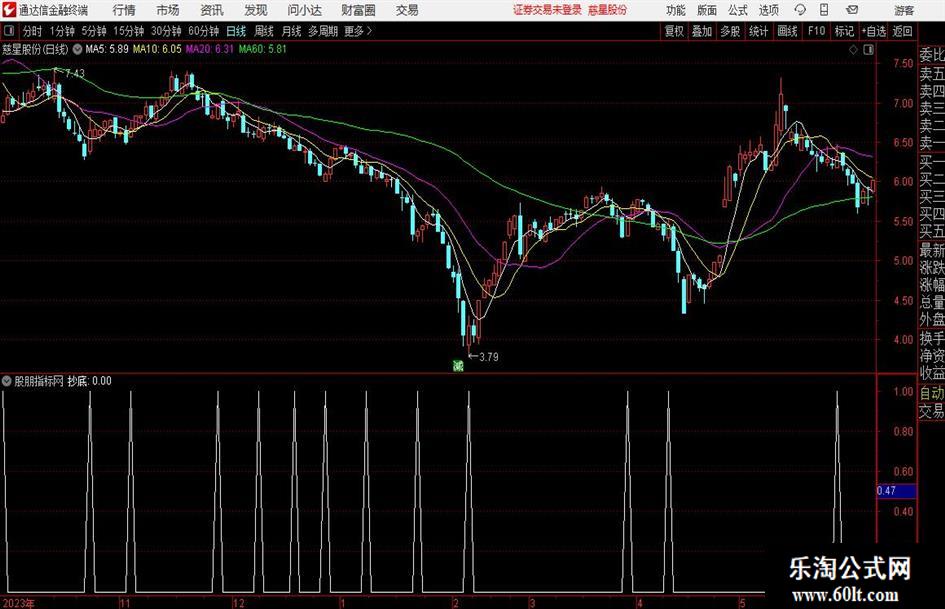The image size is (945, 609).
Task: Click the 复权 button
Action: (x=674, y=31)
